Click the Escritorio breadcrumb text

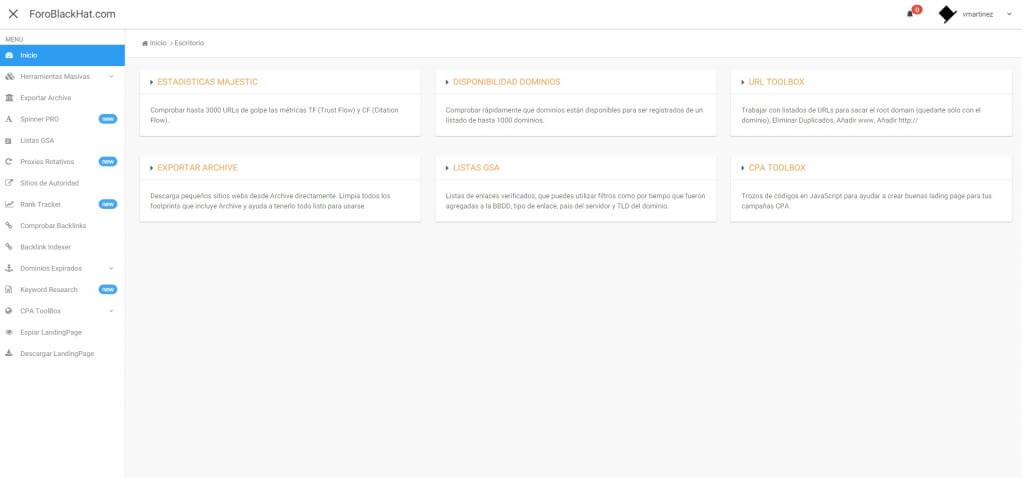click(x=189, y=43)
